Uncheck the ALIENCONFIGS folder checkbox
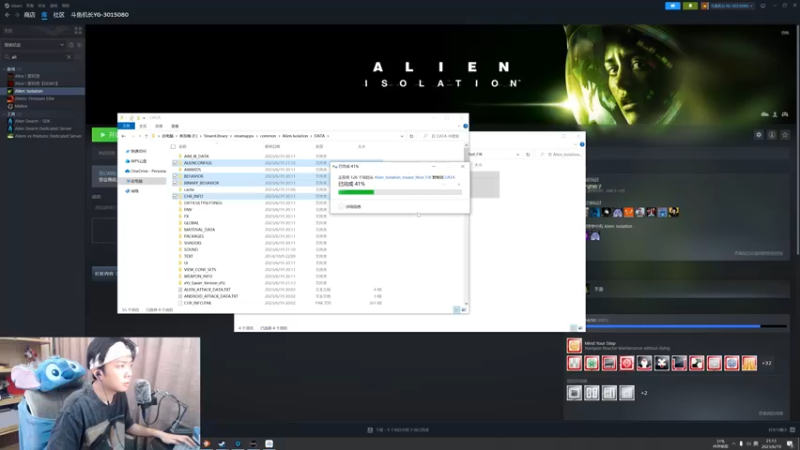The image size is (800, 450). click(x=175, y=163)
